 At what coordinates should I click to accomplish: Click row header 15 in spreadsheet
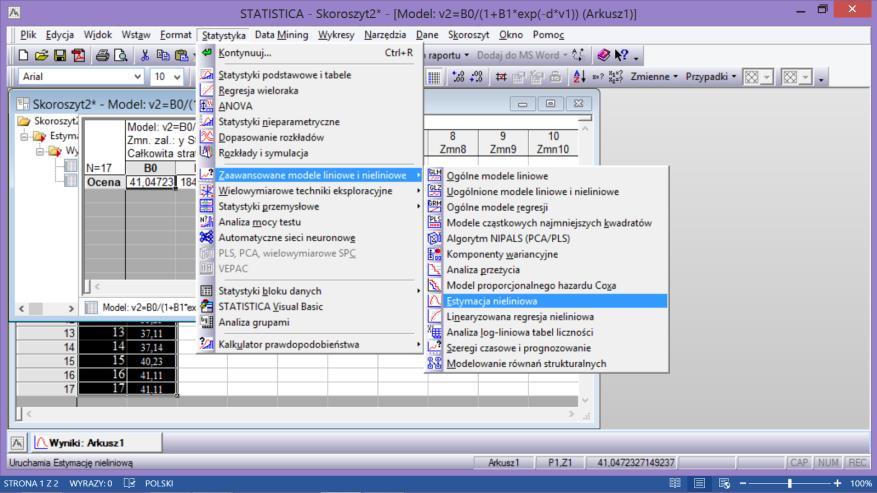46,361
